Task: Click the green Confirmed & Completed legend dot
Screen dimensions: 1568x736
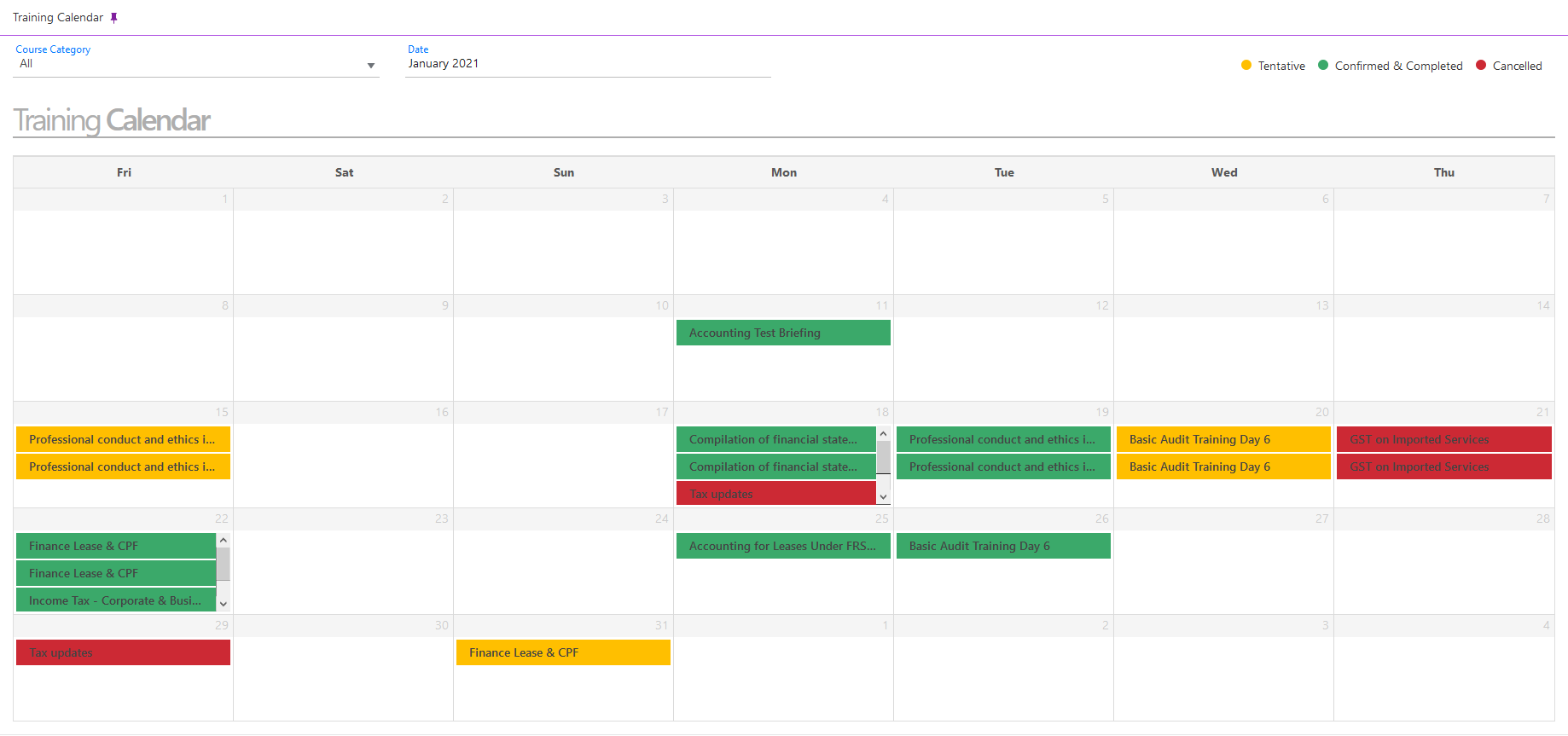Action: (1322, 66)
